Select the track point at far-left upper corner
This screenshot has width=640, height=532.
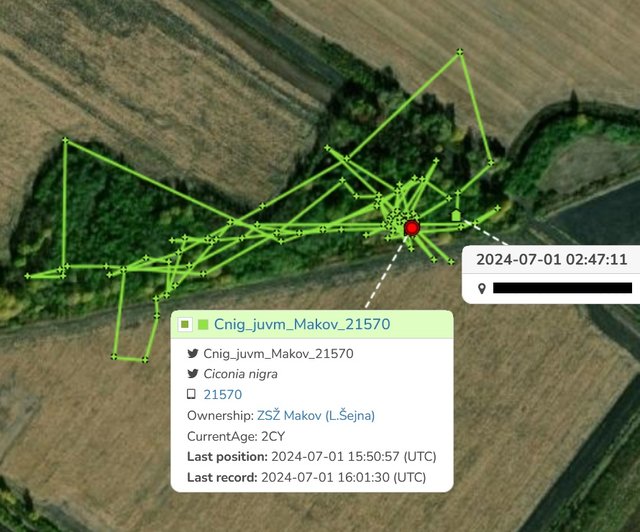click(65, 140)
